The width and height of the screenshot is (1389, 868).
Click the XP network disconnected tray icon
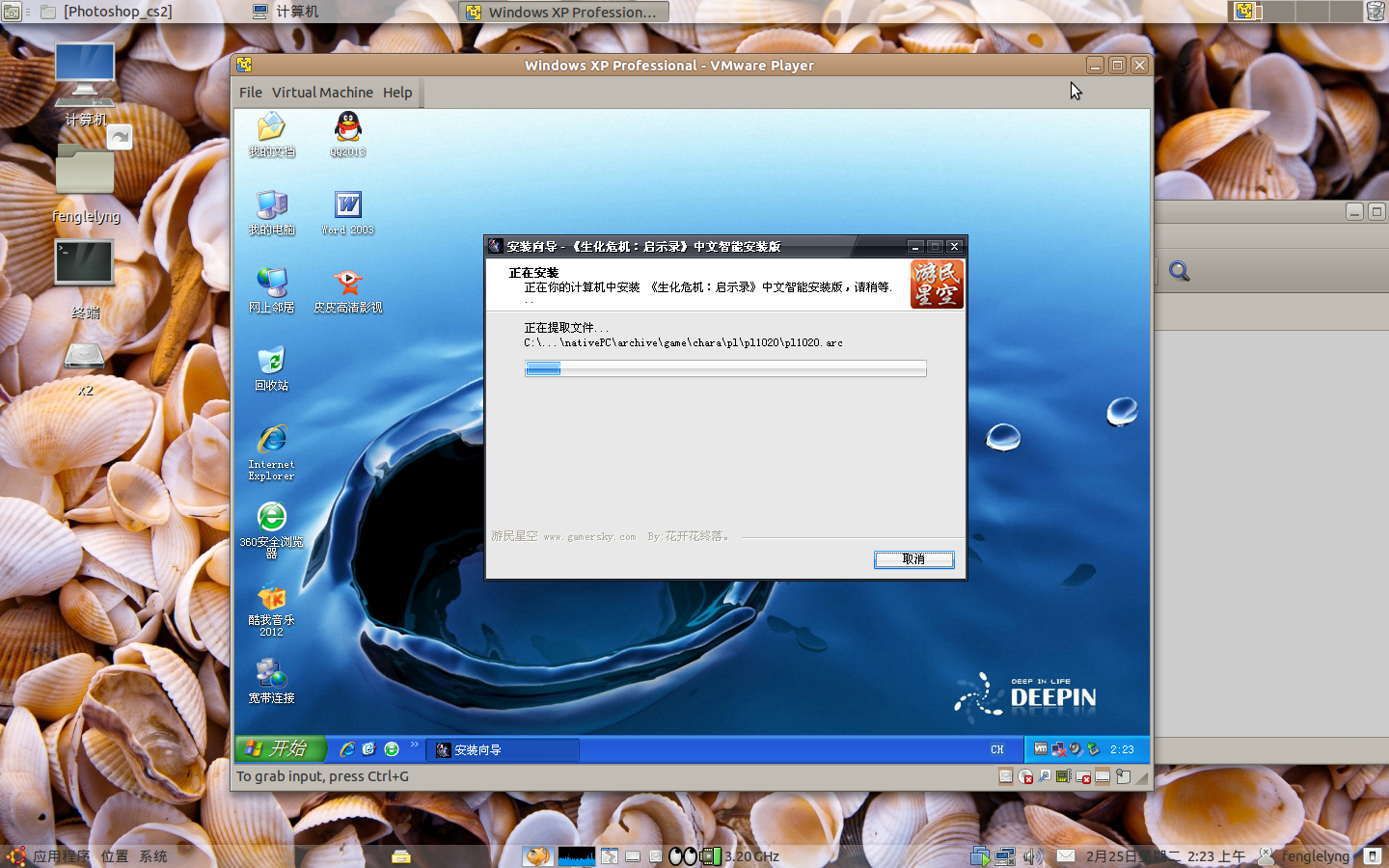click(1058, 749)
